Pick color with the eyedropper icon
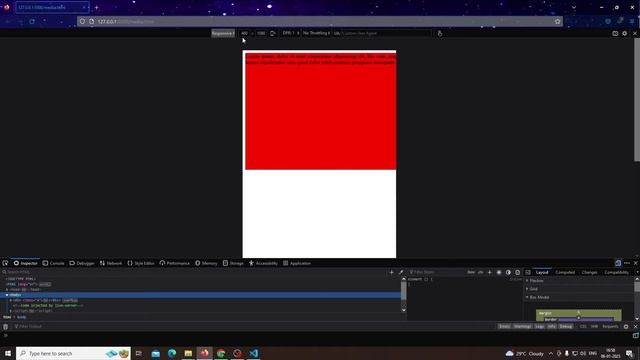This screenshot has height=360, width=640. pyautogui.click(x=401, y=272)
